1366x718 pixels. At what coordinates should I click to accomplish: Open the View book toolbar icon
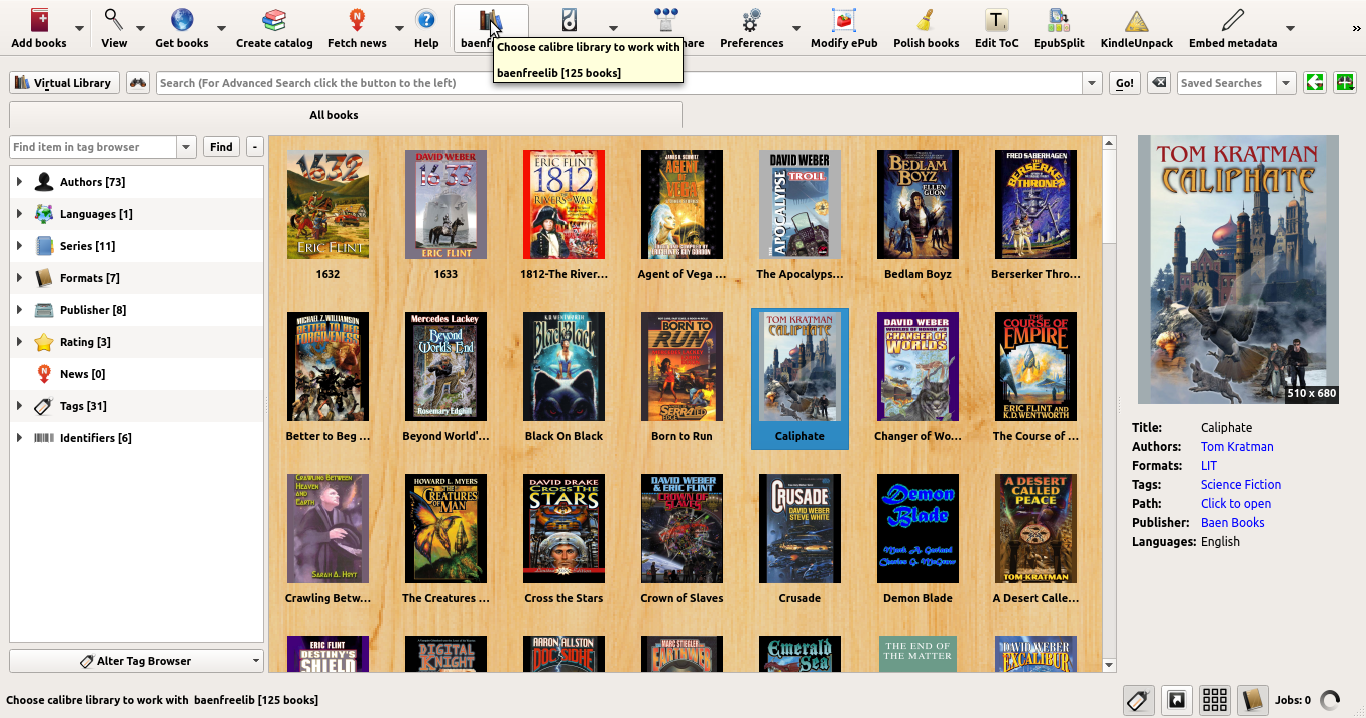[x=114, y=21]
